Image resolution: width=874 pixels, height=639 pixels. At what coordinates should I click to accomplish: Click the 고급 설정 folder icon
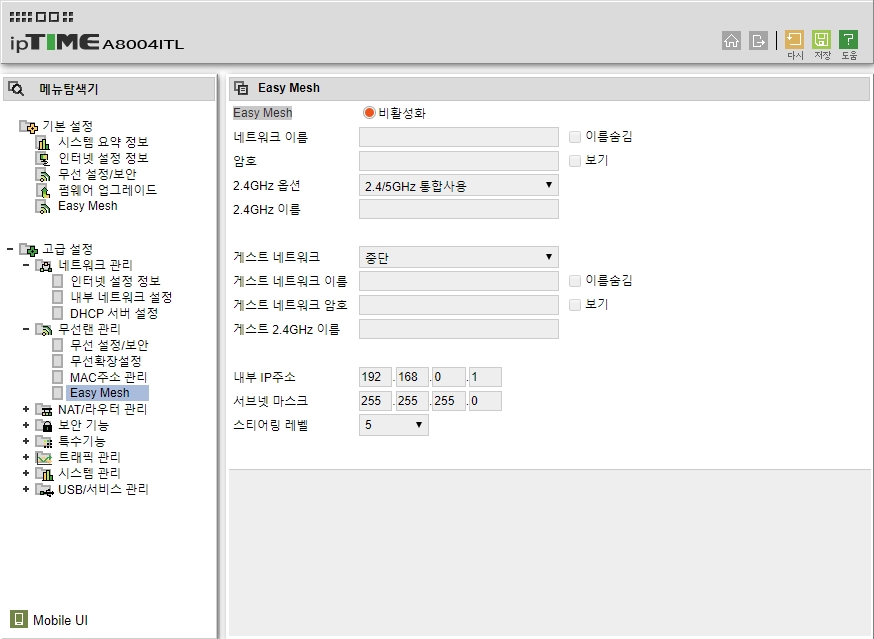click(x=28, y=249)
